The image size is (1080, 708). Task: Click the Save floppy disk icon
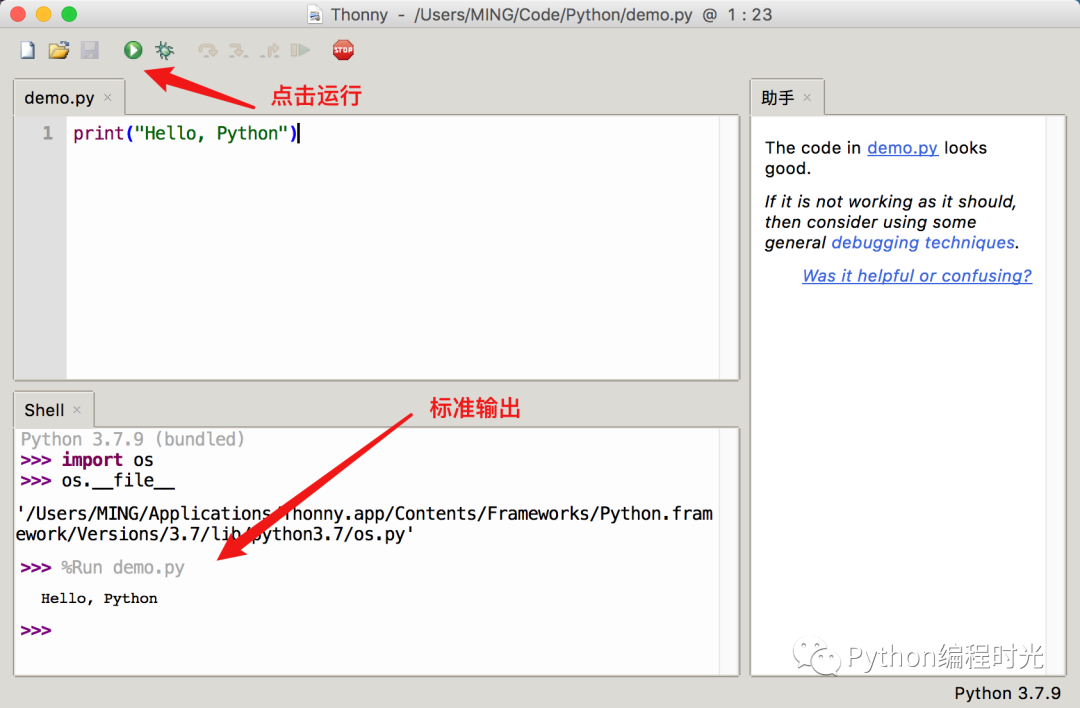coord(90,50)
